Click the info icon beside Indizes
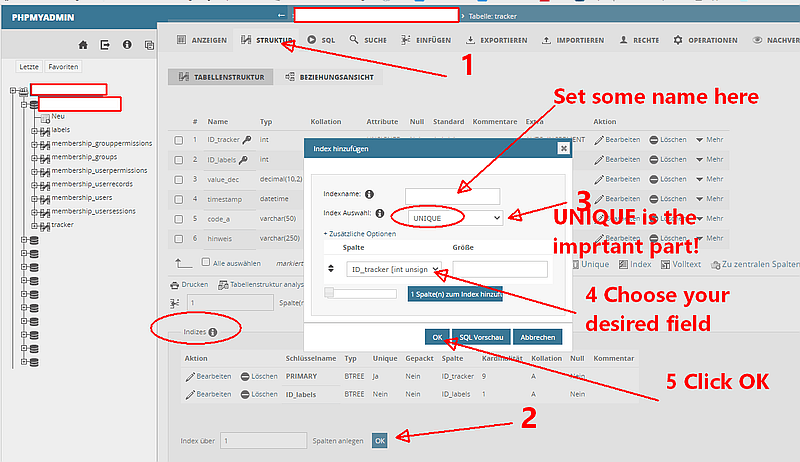 tap(213, 332)
